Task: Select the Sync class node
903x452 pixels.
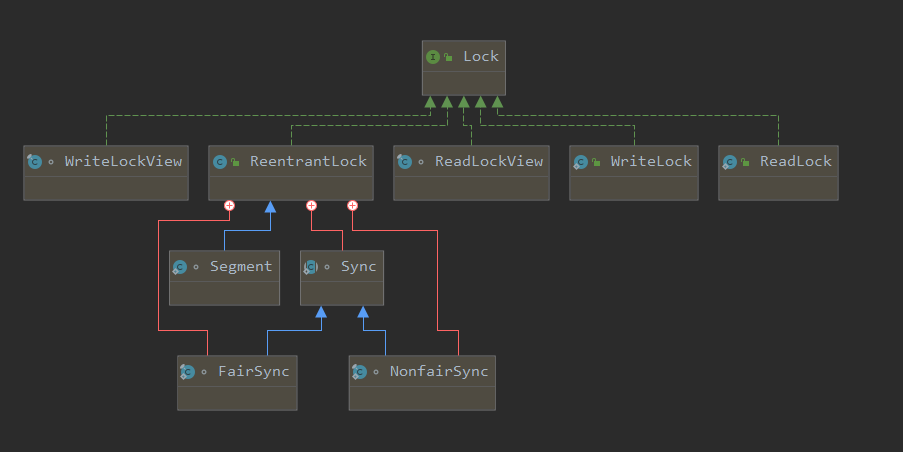Action: (x=342, y=278)
